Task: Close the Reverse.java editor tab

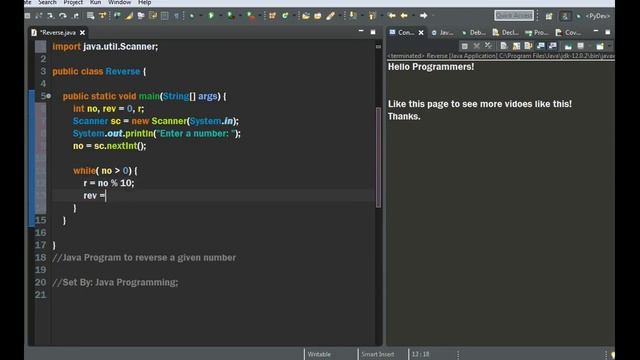Action: pyautogui.click(x=82, y=32)
